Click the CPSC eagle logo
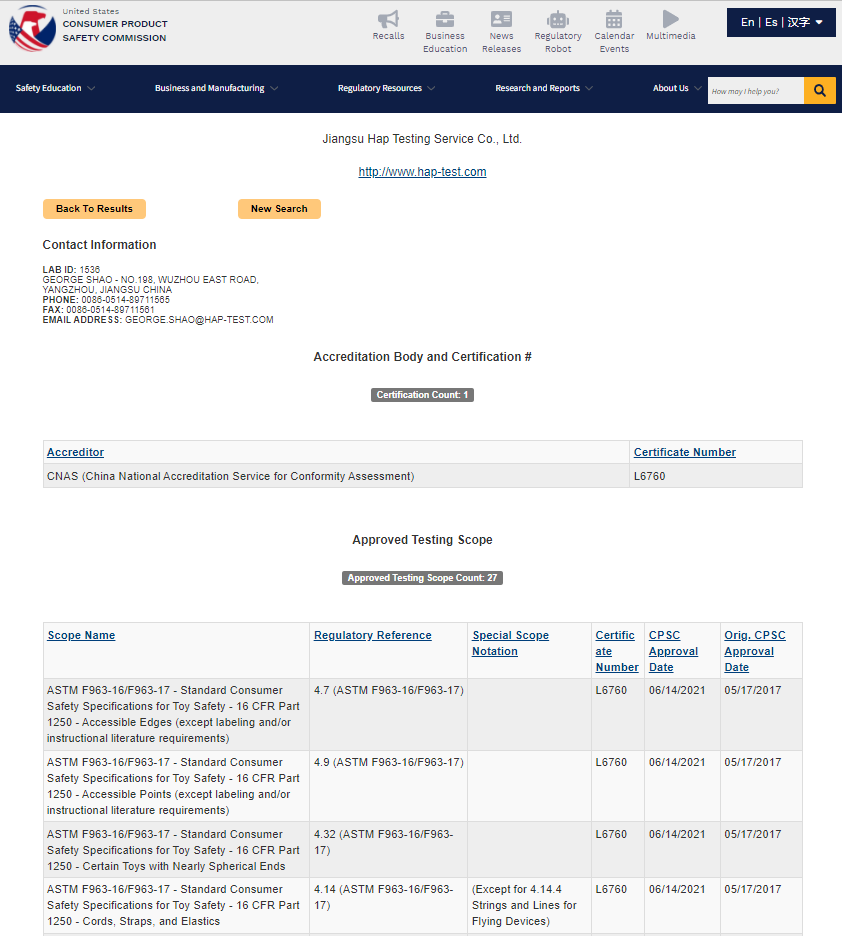Image resolution: width=842 pixels, height=936 pixels. [x=32, y=28]
